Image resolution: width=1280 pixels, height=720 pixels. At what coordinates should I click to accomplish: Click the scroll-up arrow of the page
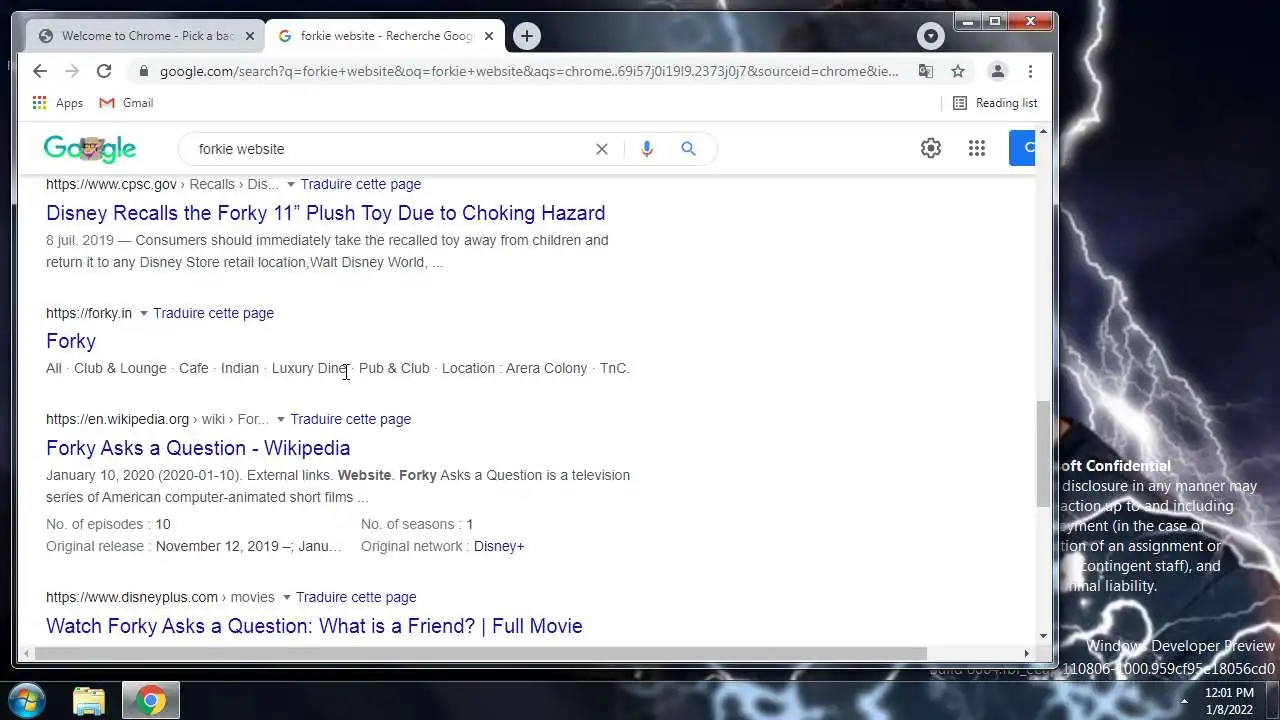pyautogui.click(x=1043, y=132)
